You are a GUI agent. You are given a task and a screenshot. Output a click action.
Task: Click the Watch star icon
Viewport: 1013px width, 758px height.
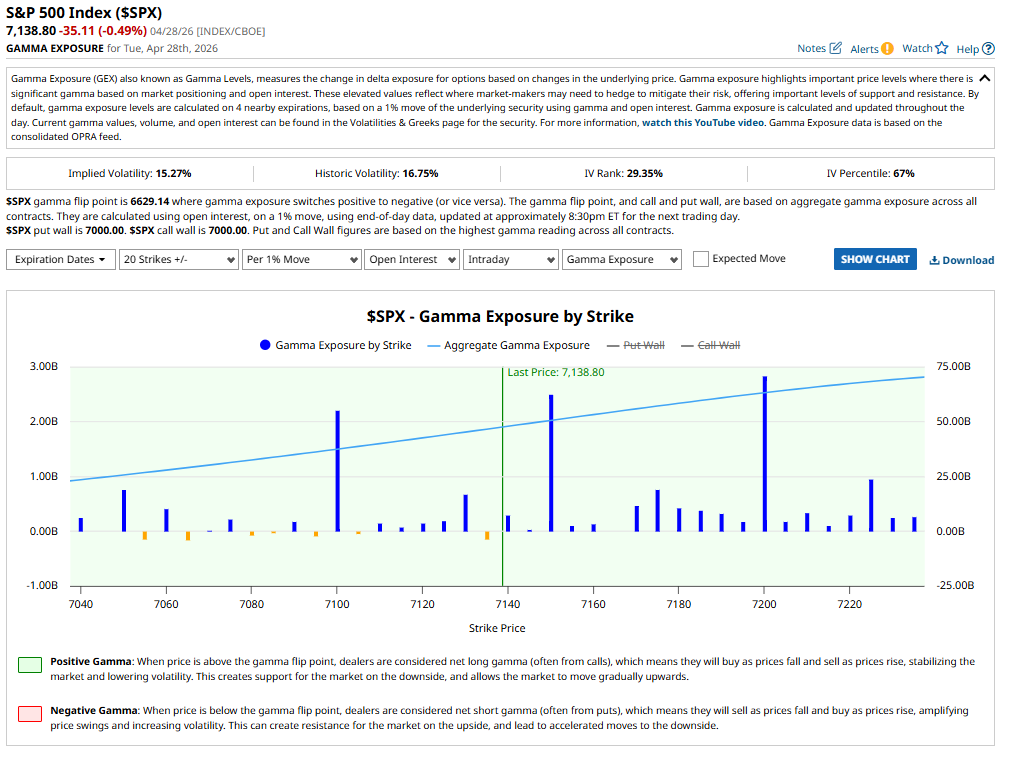[x=941, y=48]
